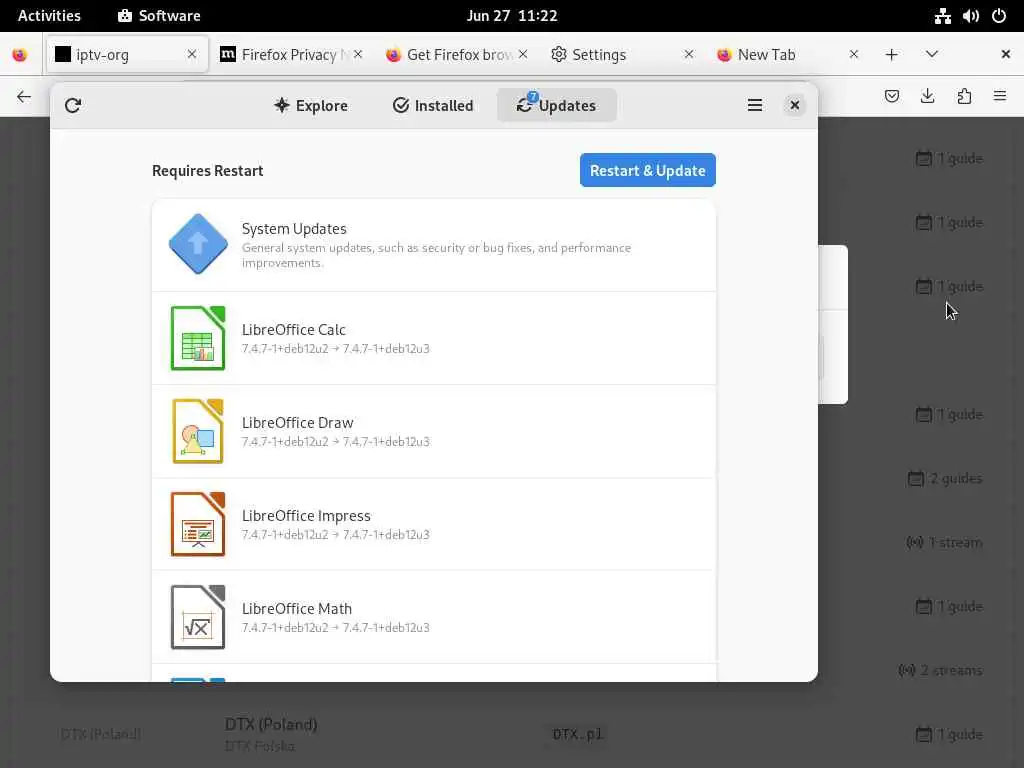Viewport: 1024px width, 768px height.
Task: Close the Firefox Privacy Notice tab
Action: pos(358,54)
